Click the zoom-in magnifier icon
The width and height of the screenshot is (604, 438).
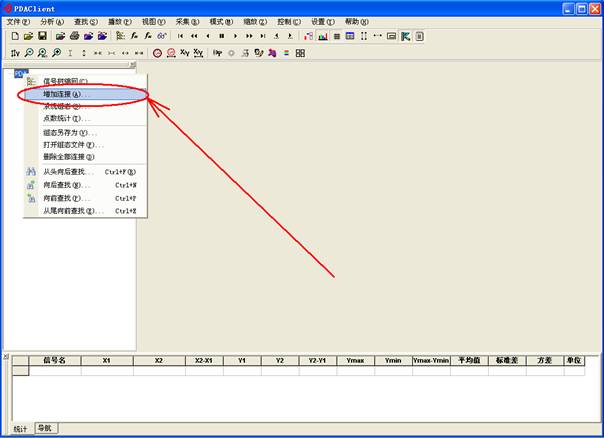29,52
